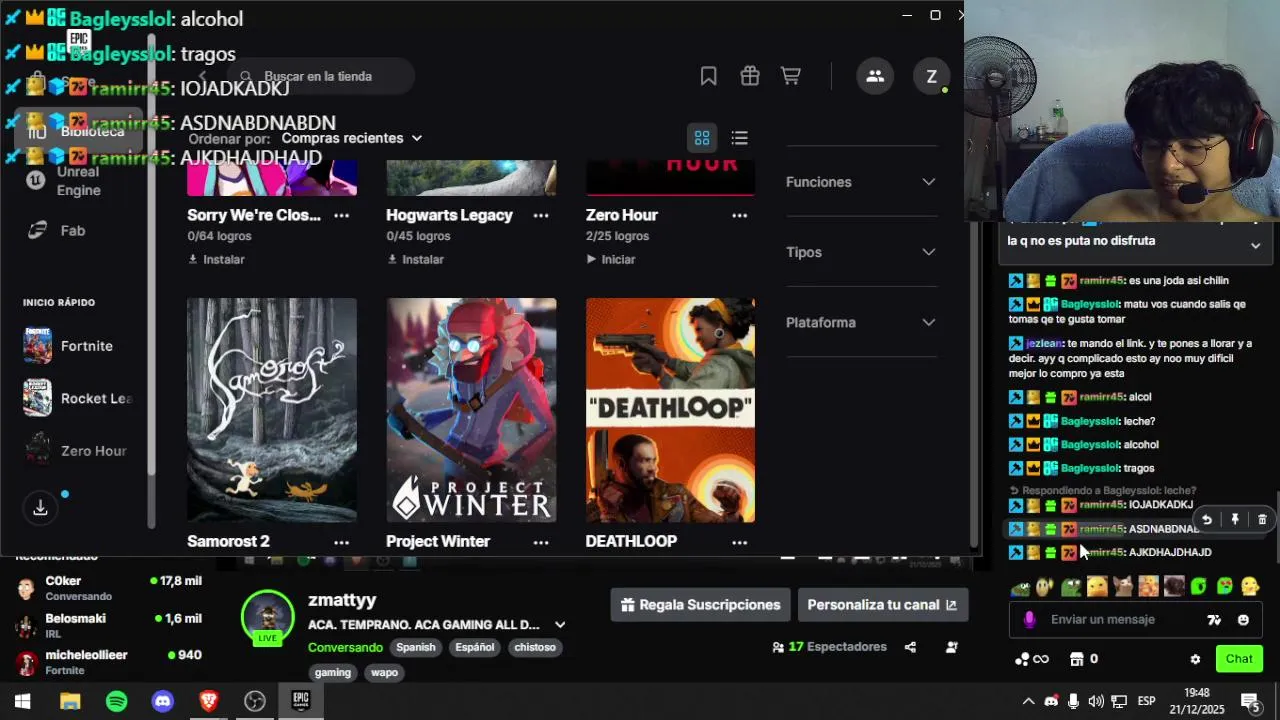
Task: Open OBS Studio from the taskbar
Action: pyautogui.click(x=254, y=701)
